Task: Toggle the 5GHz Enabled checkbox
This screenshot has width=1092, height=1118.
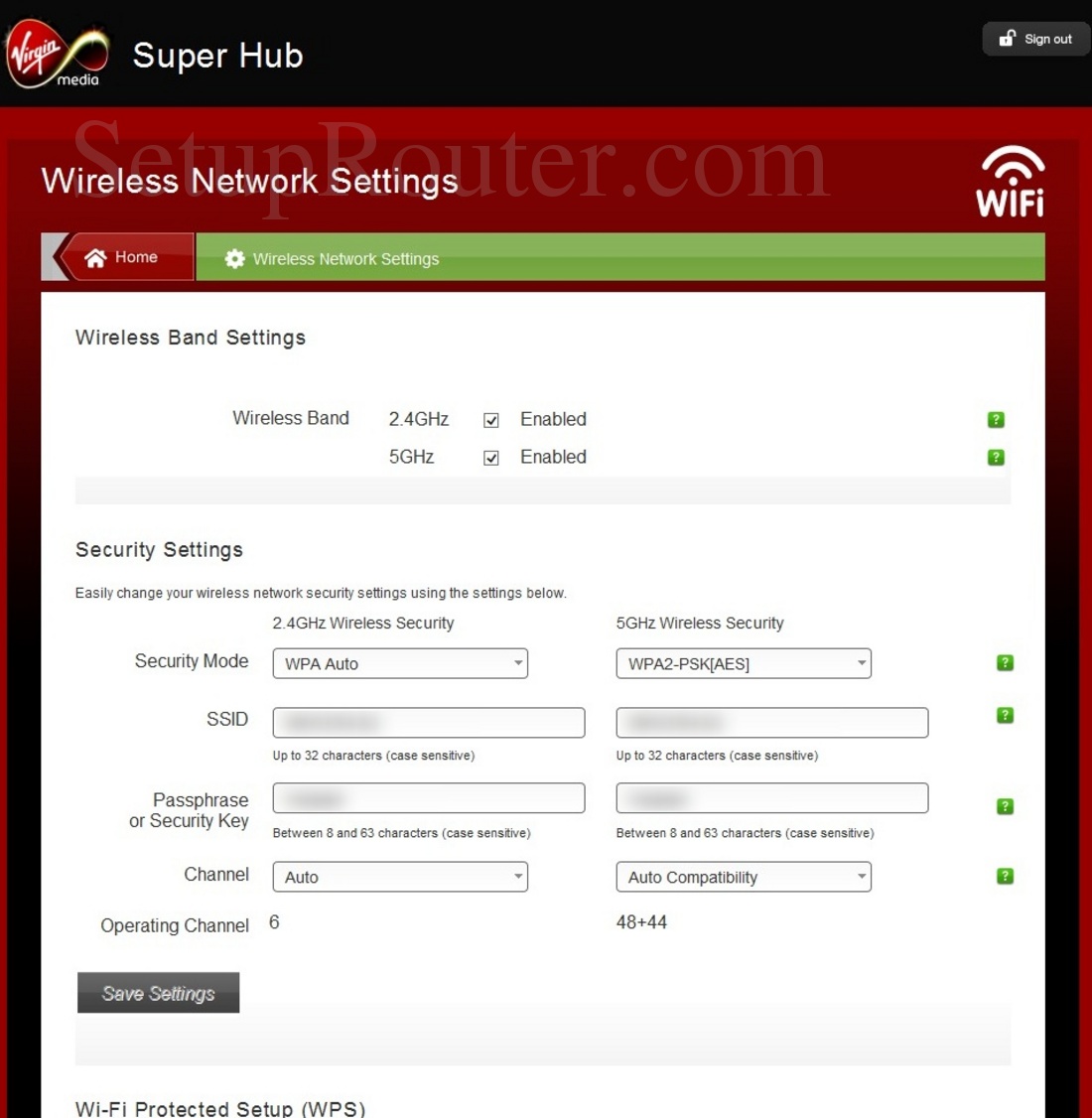Action: (491, 458)
